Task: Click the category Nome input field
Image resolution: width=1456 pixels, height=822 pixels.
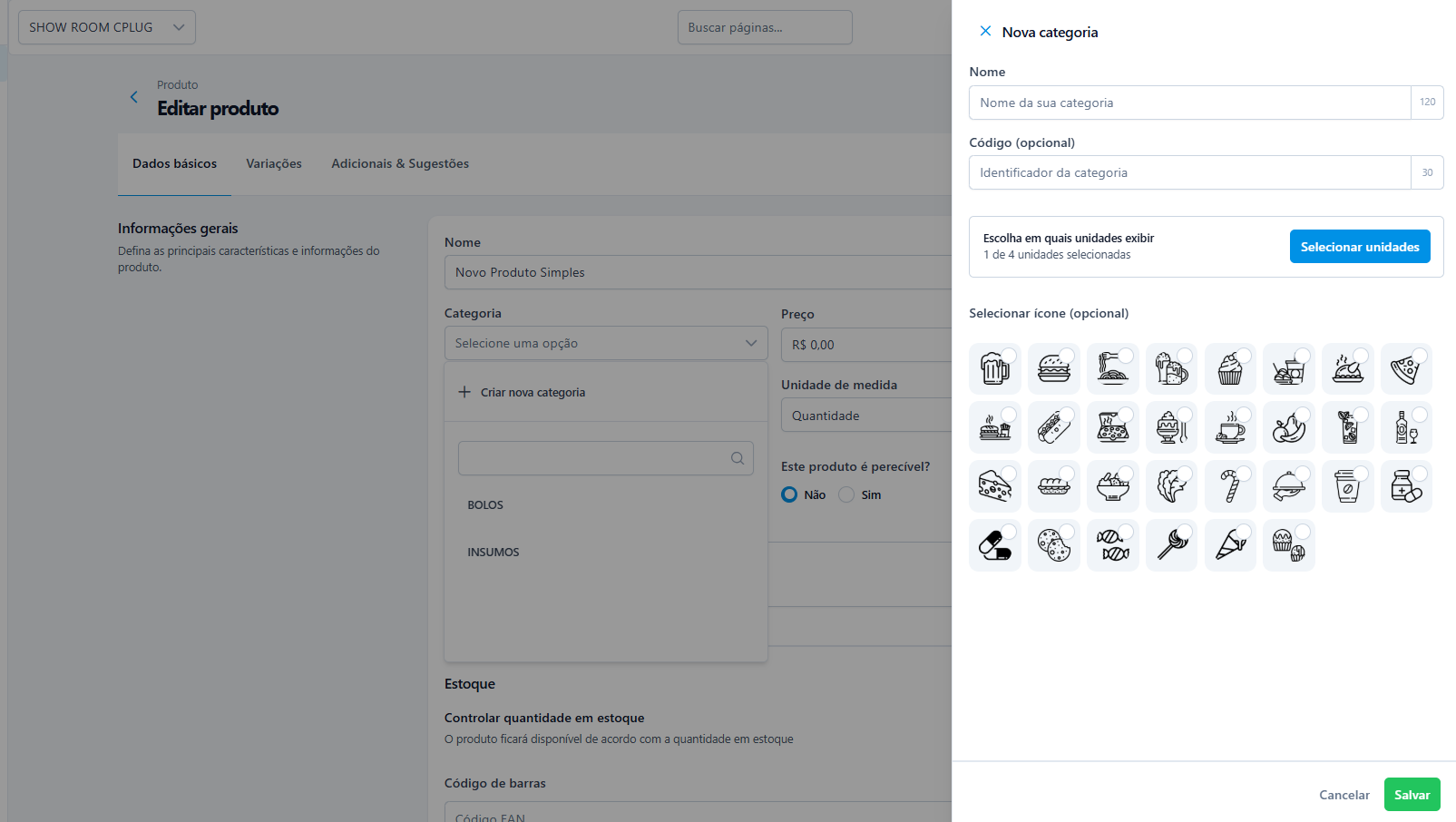Action: click(1189, 103)
